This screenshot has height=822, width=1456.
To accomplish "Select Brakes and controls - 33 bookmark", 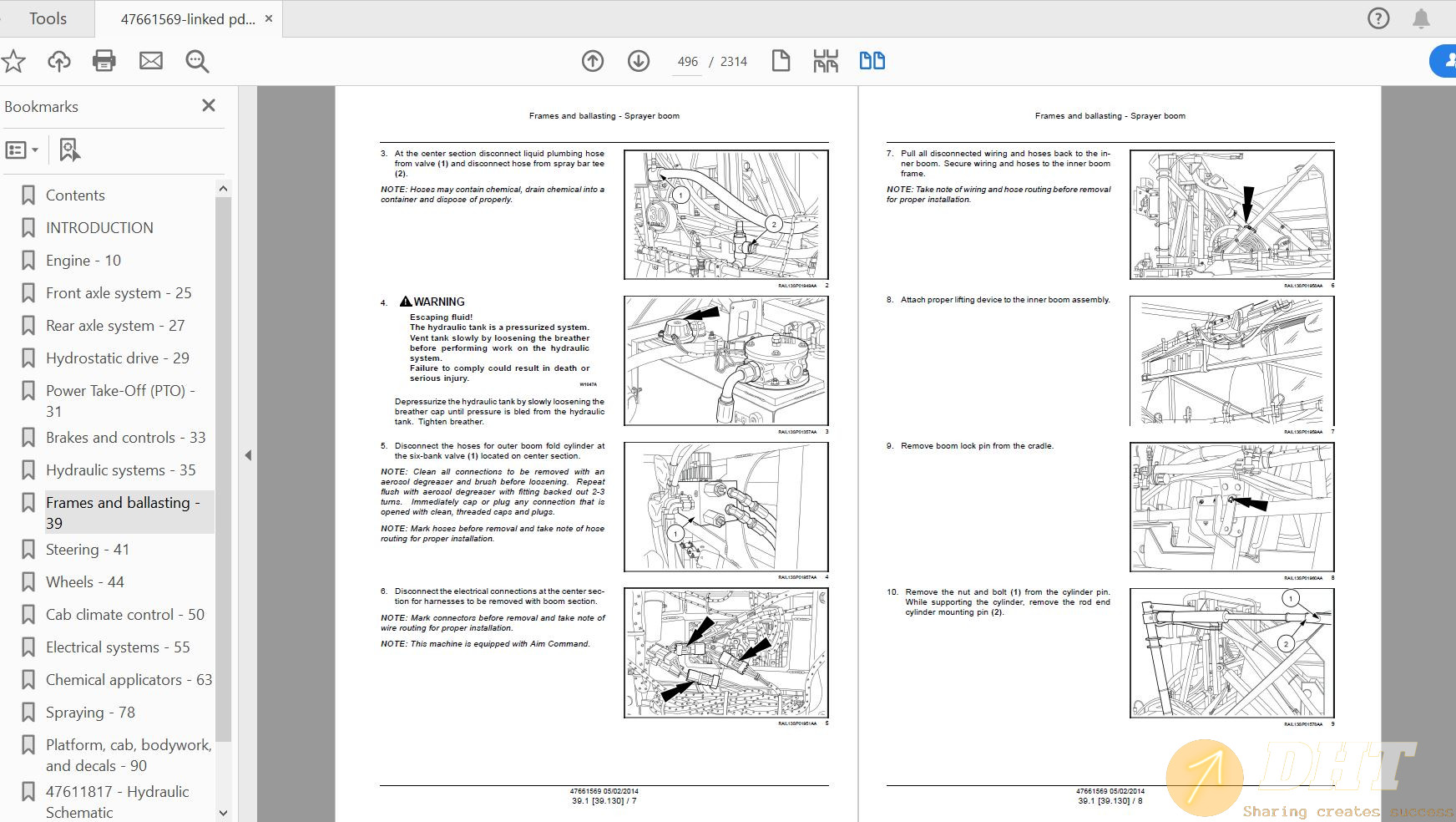I will 125,438.
